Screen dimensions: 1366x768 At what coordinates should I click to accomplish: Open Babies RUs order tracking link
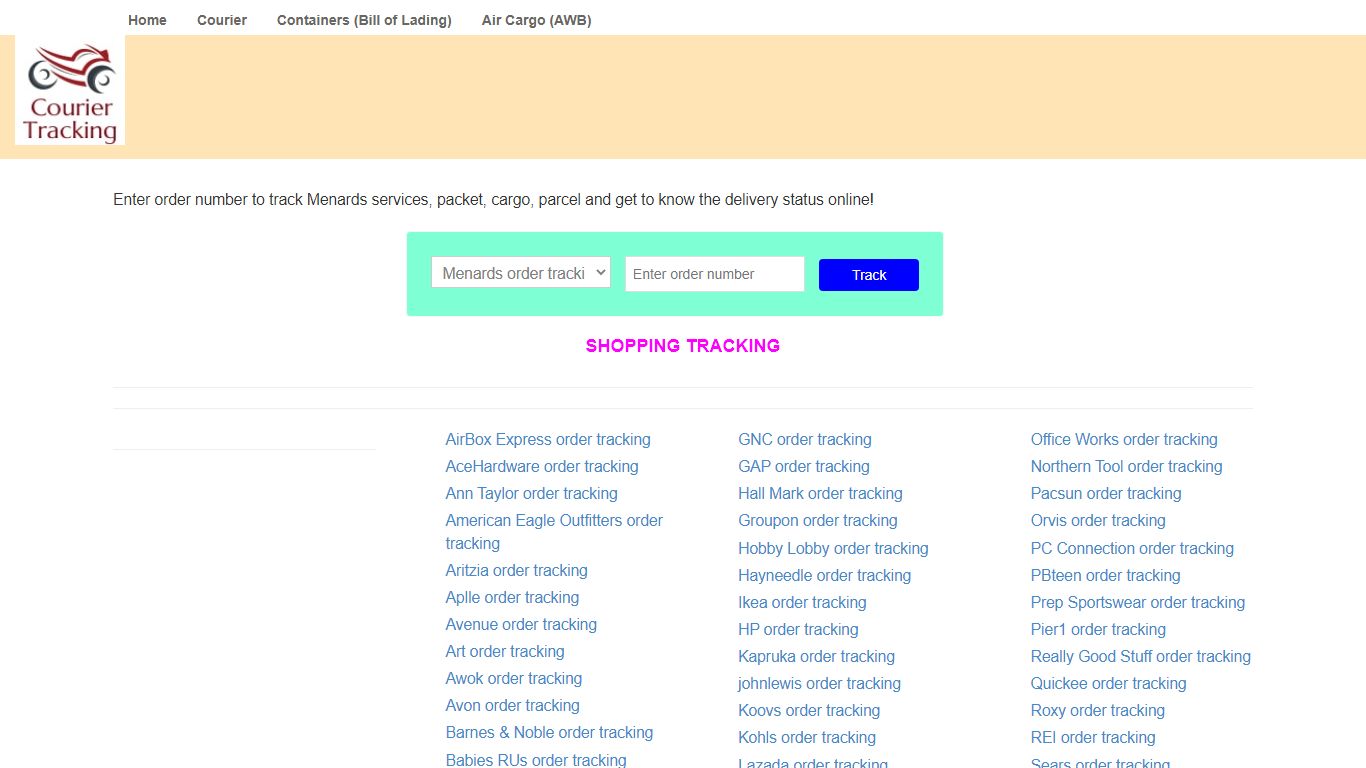tap(536, 759)
